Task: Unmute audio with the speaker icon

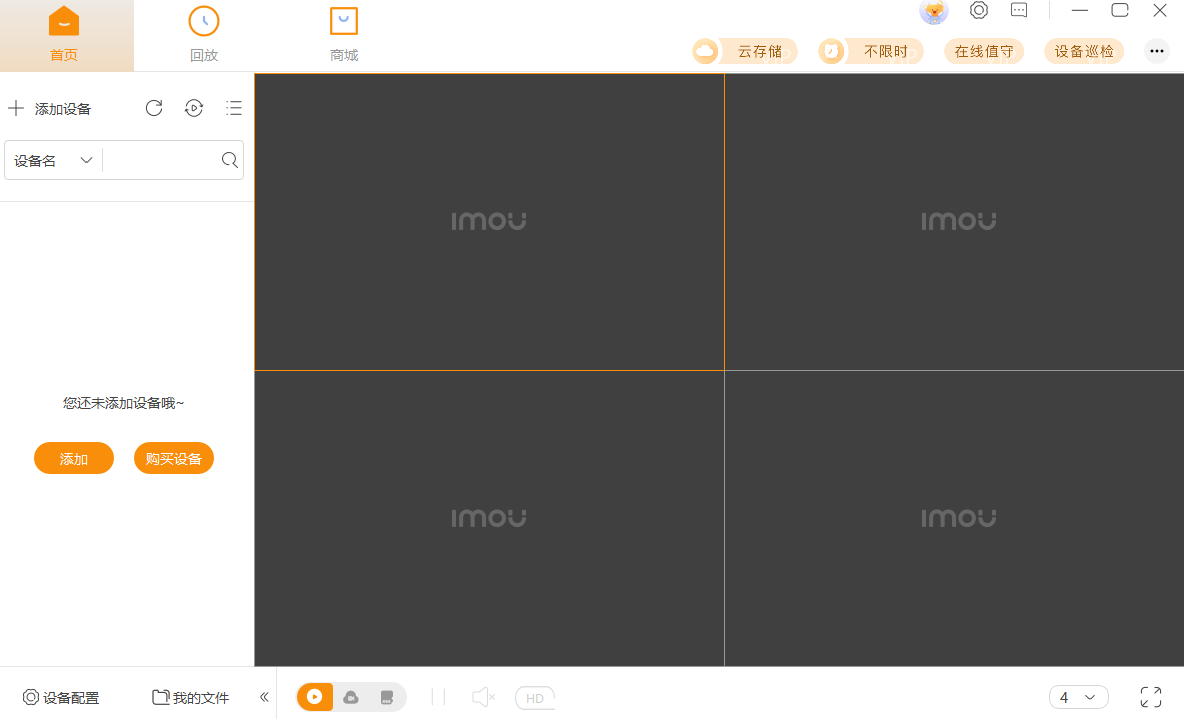Action: click(x=483, y=697)
